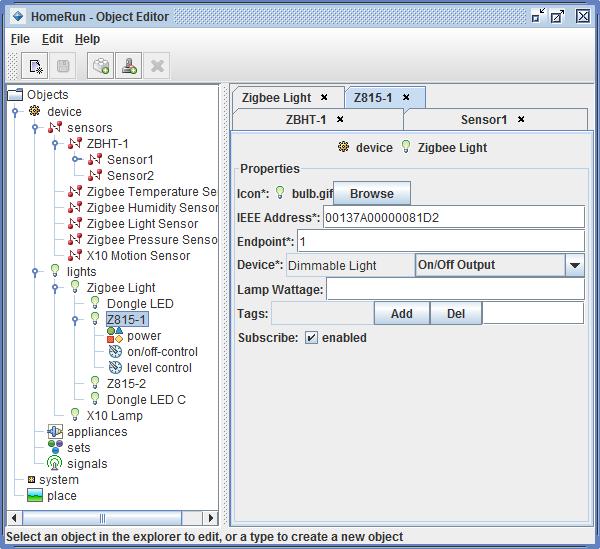Image resolution: width=600 pixels, height=549 pixels.
Task: Select Zigbee Light Sensor tree item
Action: point(142,223)
